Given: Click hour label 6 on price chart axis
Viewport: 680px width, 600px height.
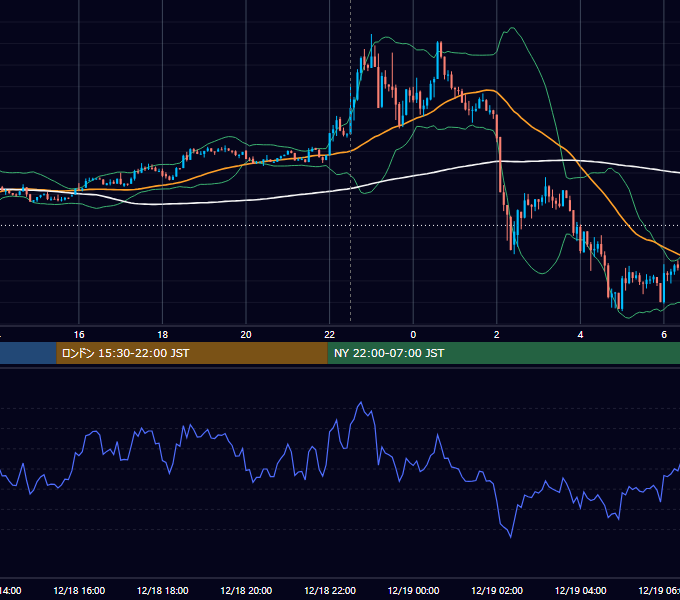Looking at the screenshot, I should tap(664, 335).
